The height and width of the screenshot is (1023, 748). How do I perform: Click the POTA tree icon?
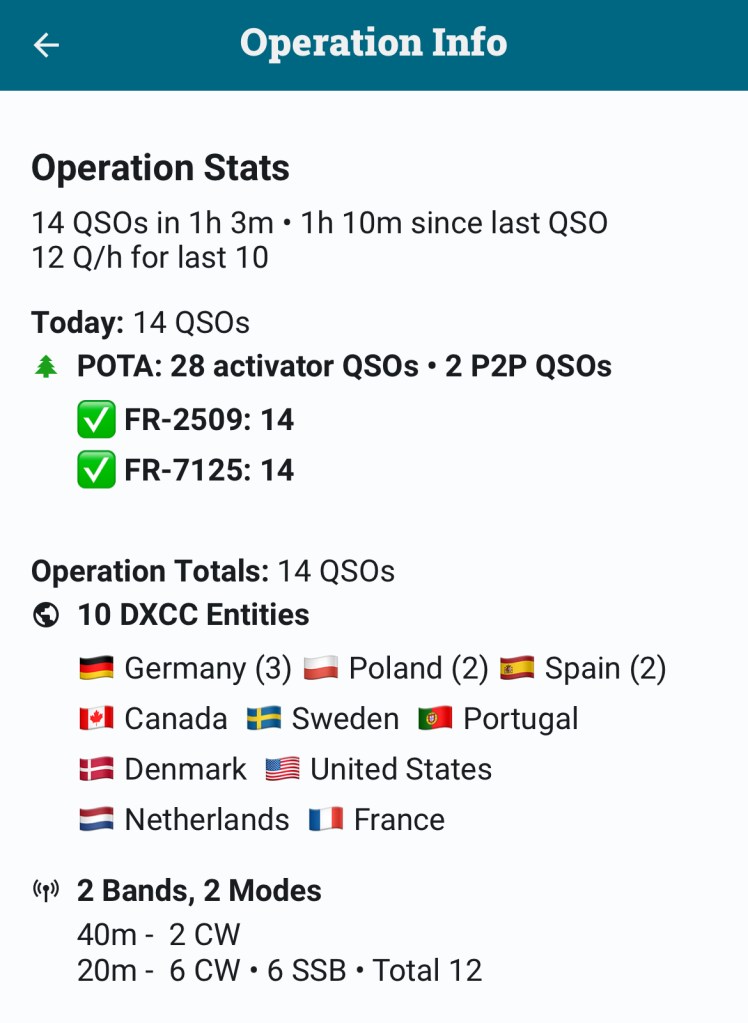click(x=46, y=367)
